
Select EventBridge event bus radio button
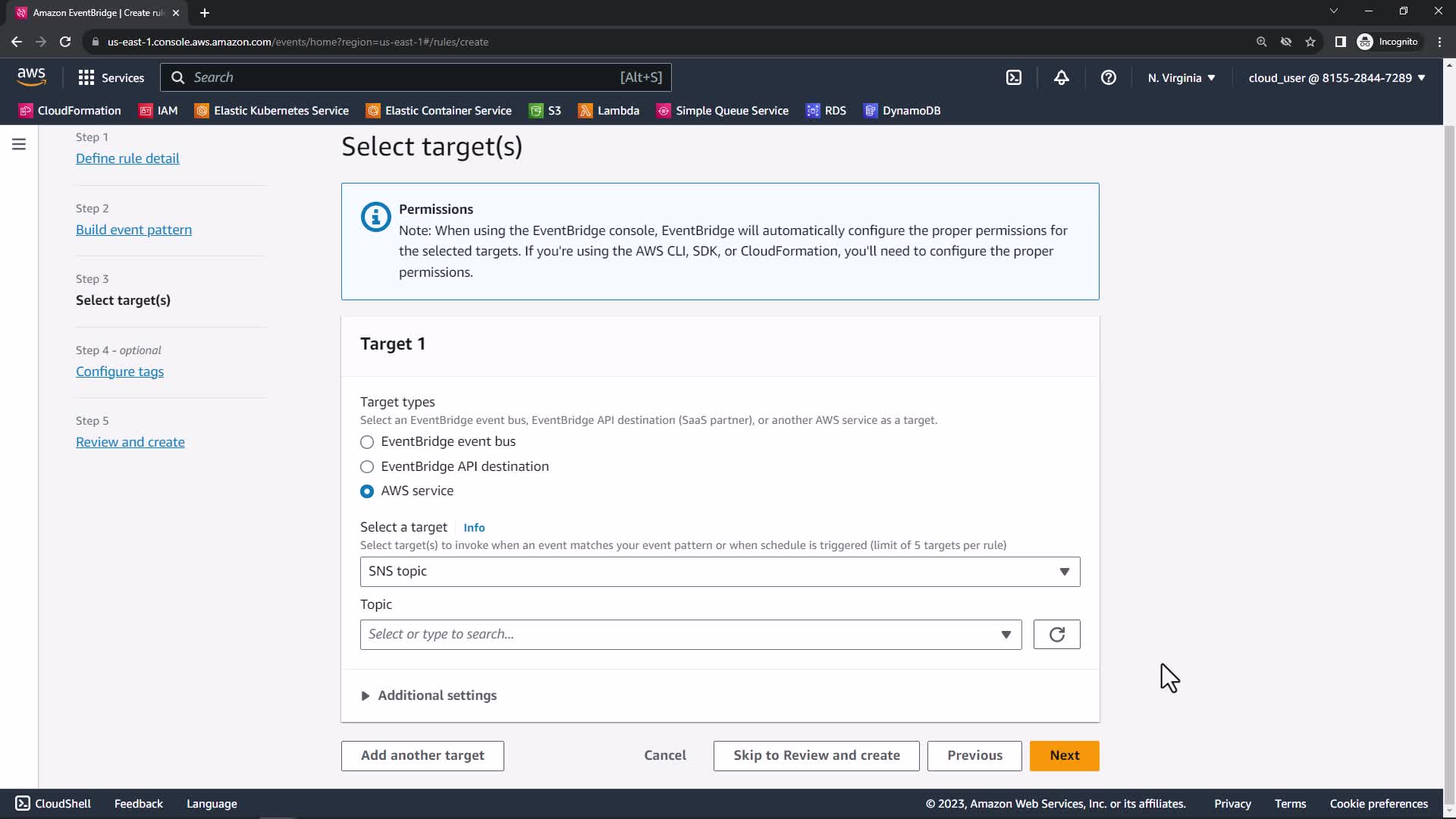(x=367, y=442)
